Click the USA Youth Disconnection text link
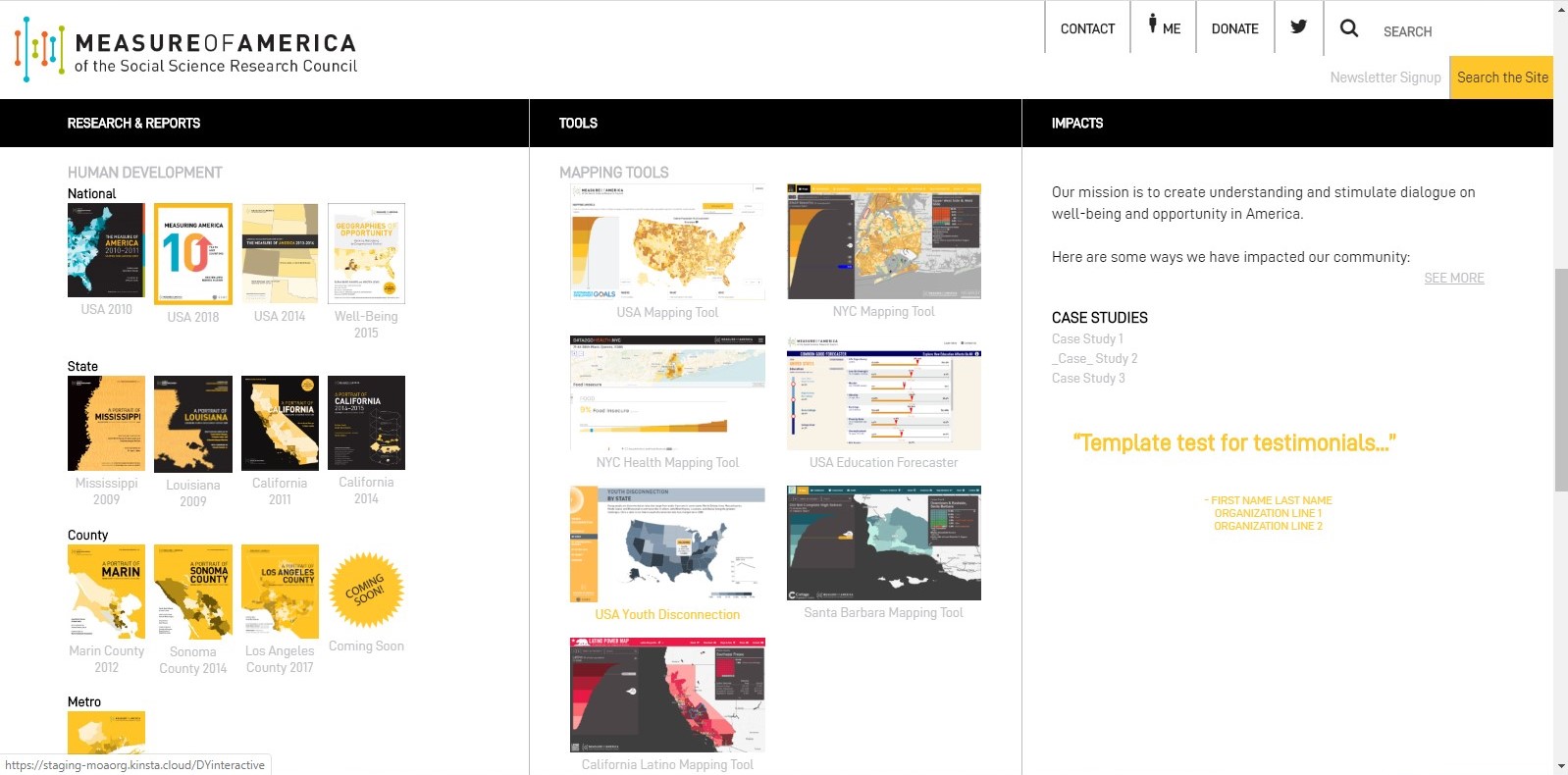1568x775 pixels. [667, 614]
